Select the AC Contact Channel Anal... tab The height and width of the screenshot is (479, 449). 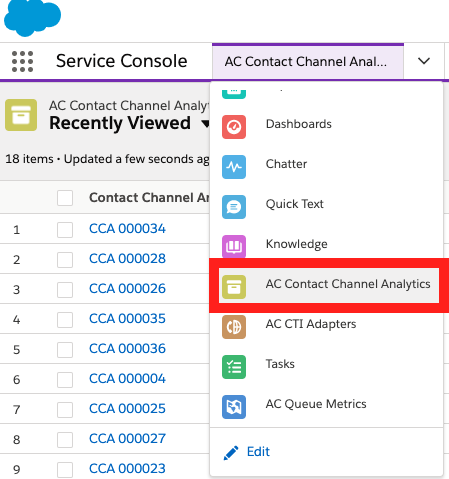(308, 62)
